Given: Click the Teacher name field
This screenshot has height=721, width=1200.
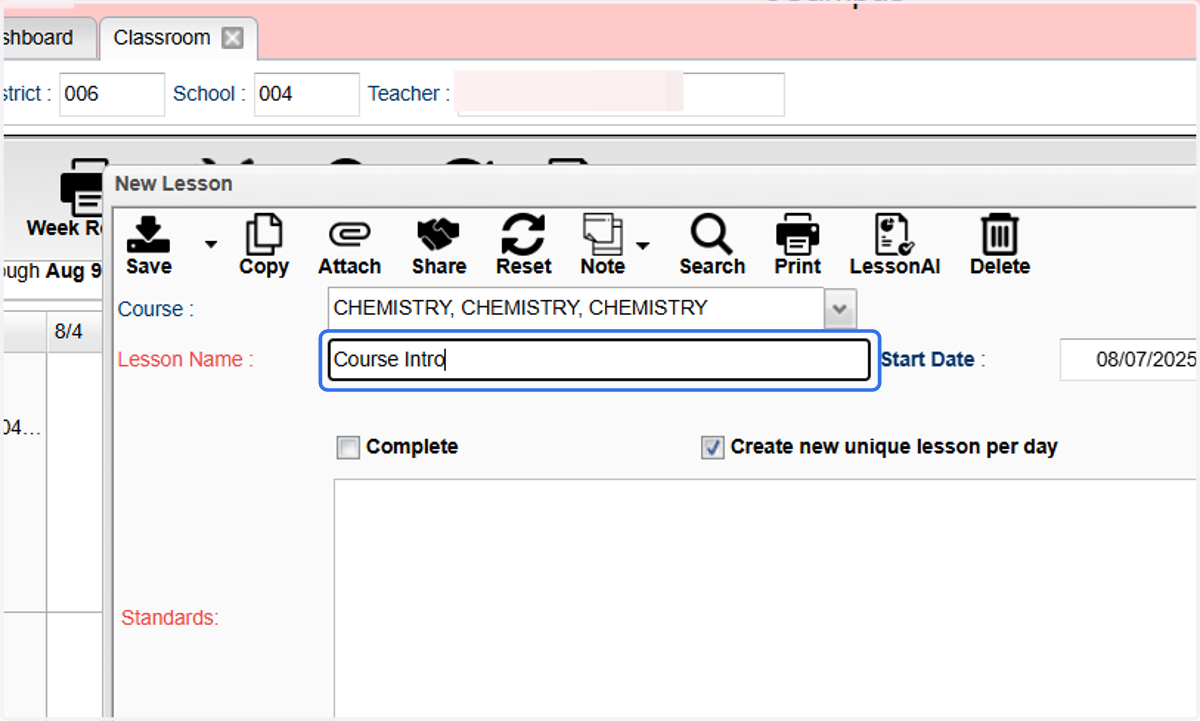Looking at the screenshot, I should 620,94.
